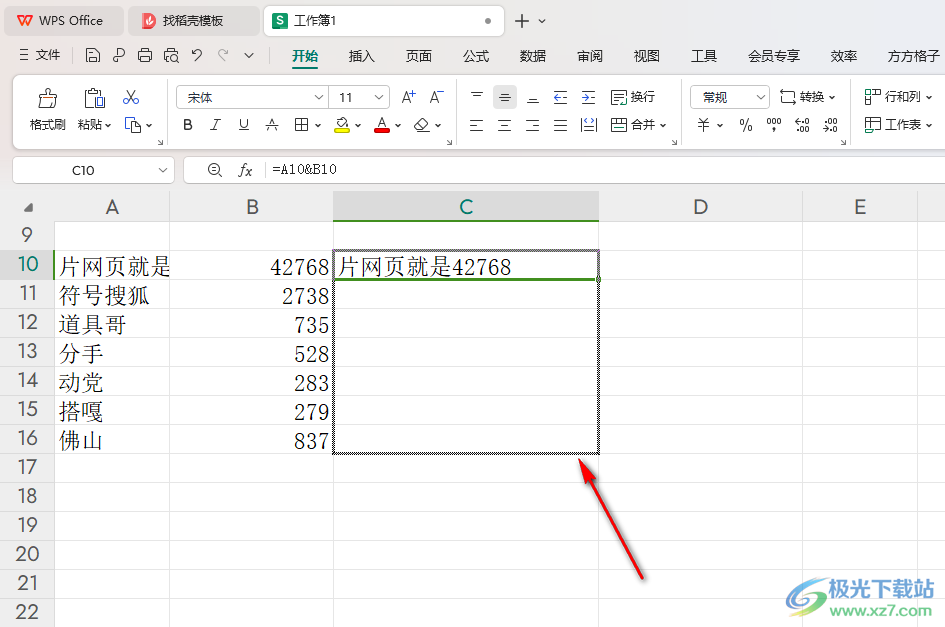Expand the Name Box dropdown arrow

click(162, 170)
